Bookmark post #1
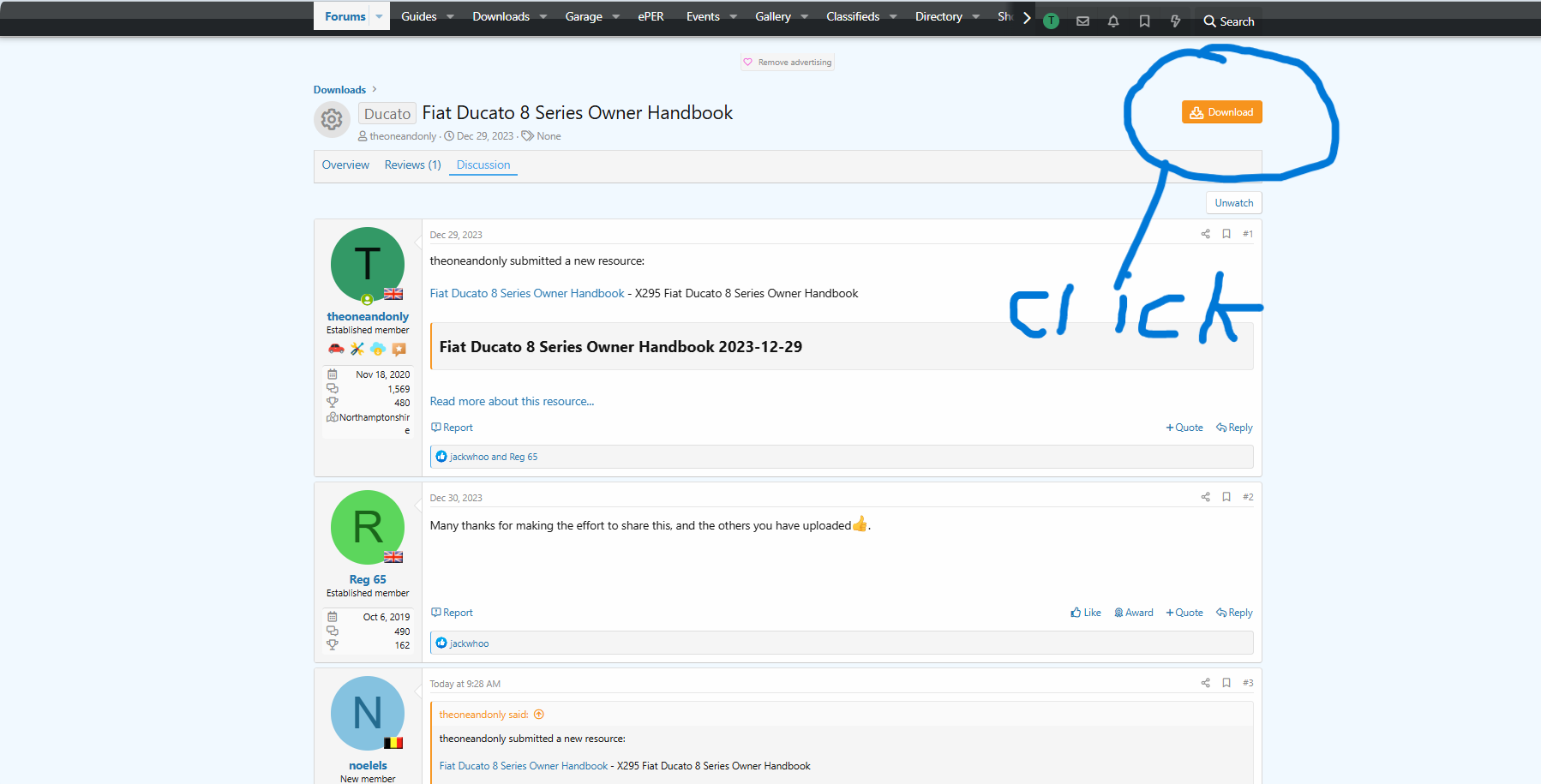 click(1226, 234)
